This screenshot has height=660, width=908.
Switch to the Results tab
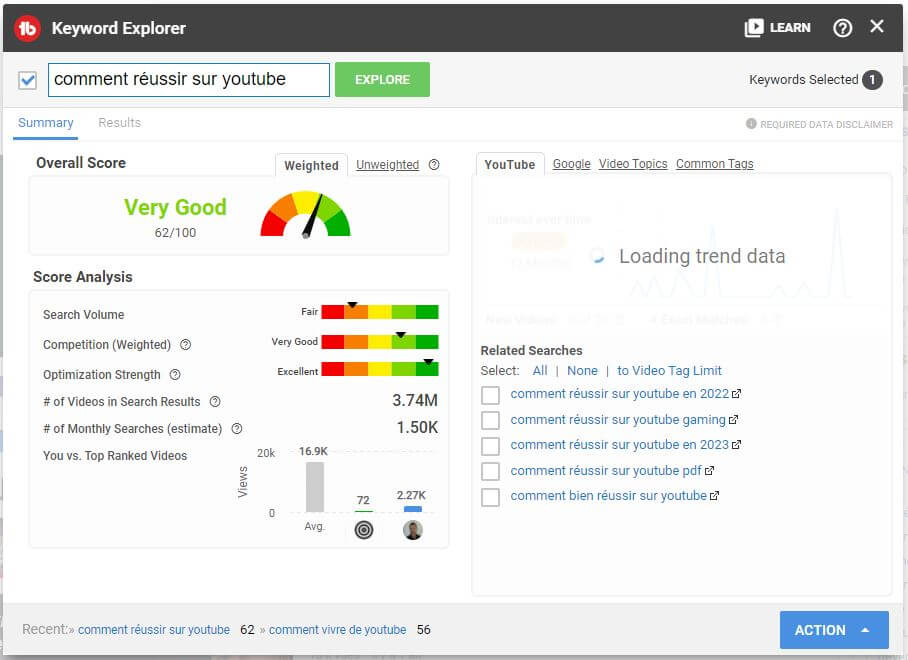(119, 123)
